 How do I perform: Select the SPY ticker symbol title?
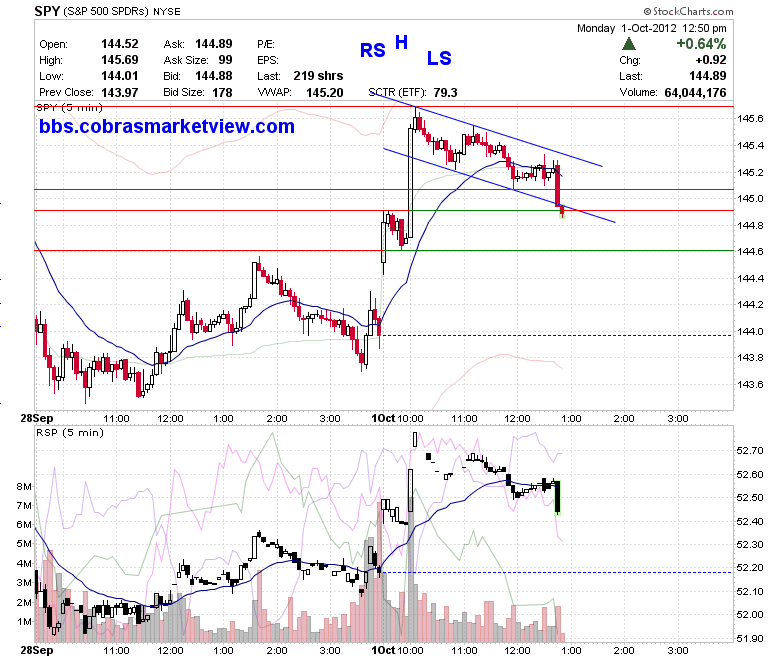[x=47, y=10]
